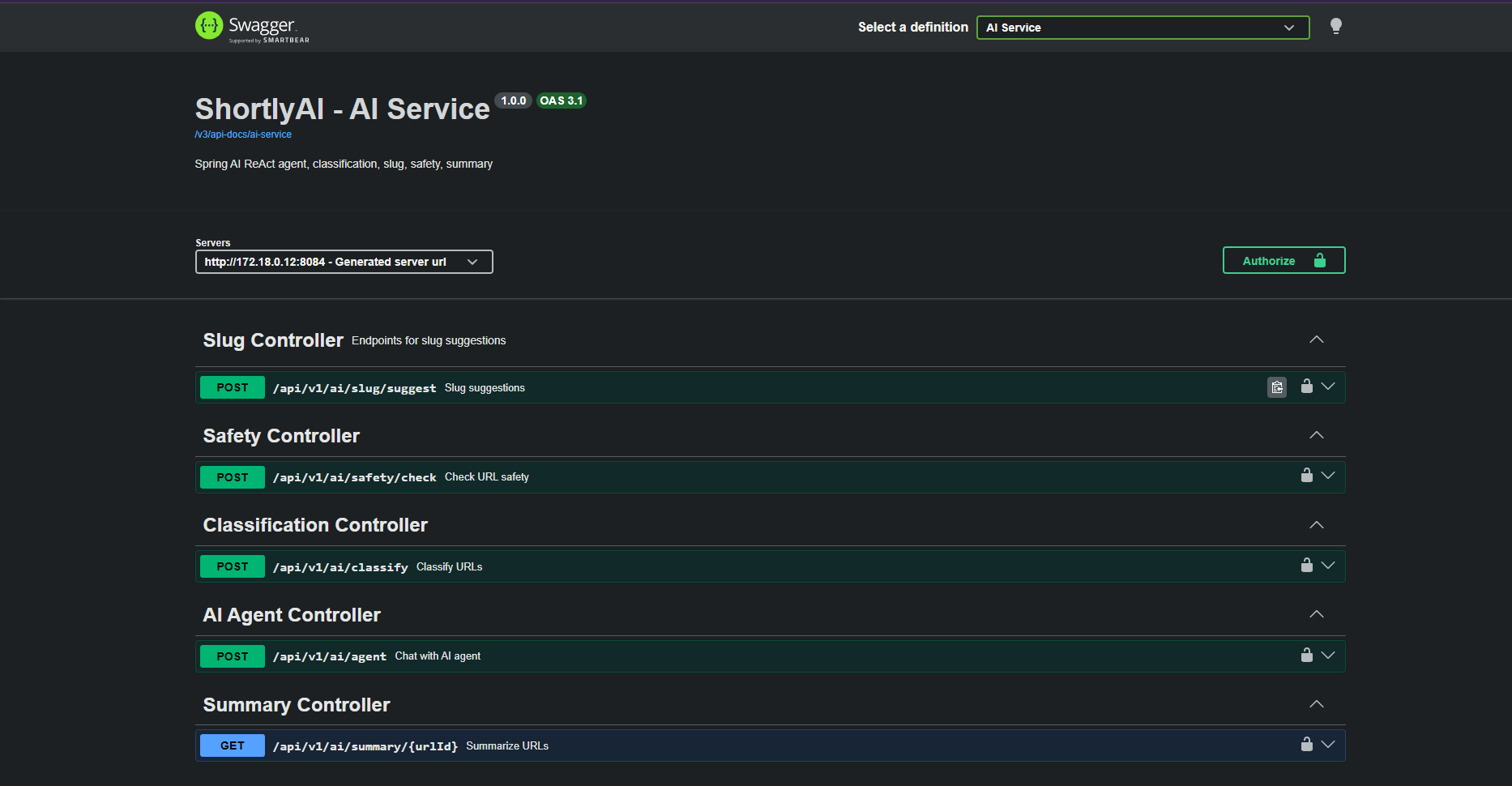Screen dimensions: 1512x786
Task: Copy the slug/suggest endpoint path via clipboard icon
Action: 1277,387
